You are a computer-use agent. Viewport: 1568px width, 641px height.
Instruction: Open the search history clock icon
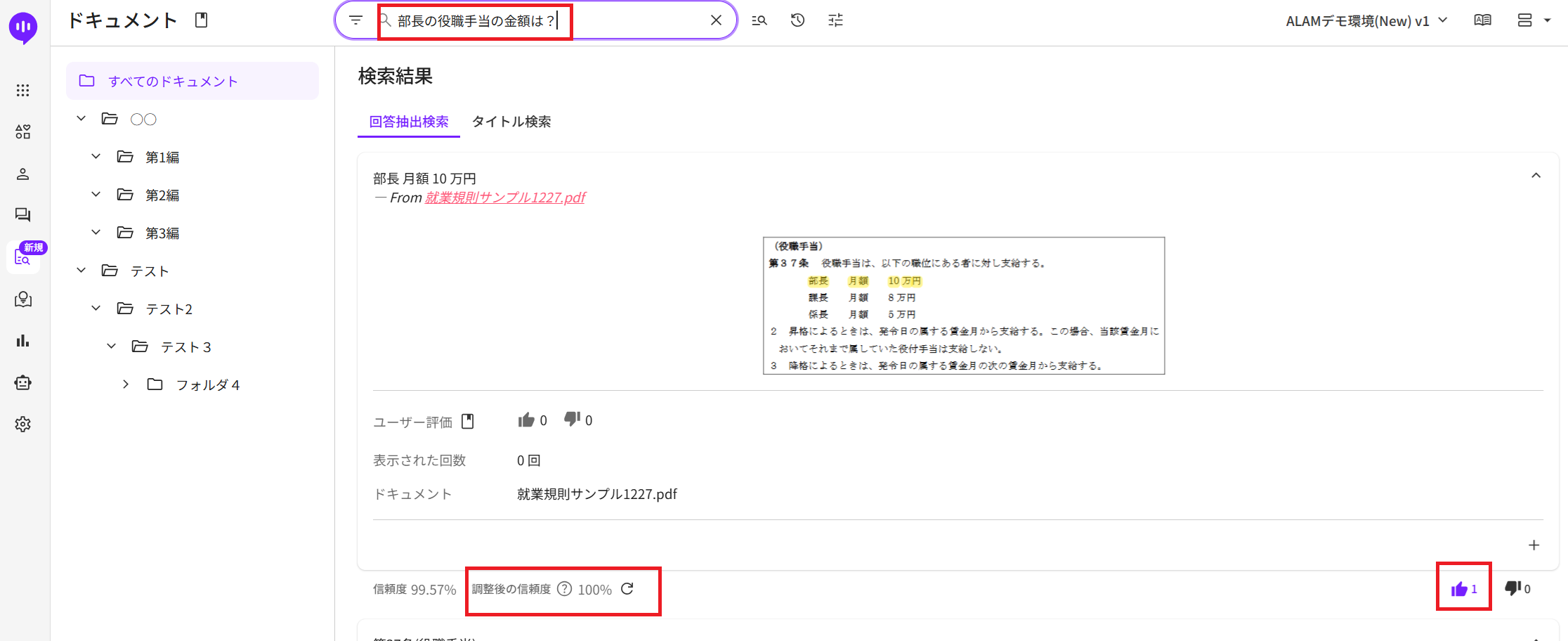[x=797, y=20]
